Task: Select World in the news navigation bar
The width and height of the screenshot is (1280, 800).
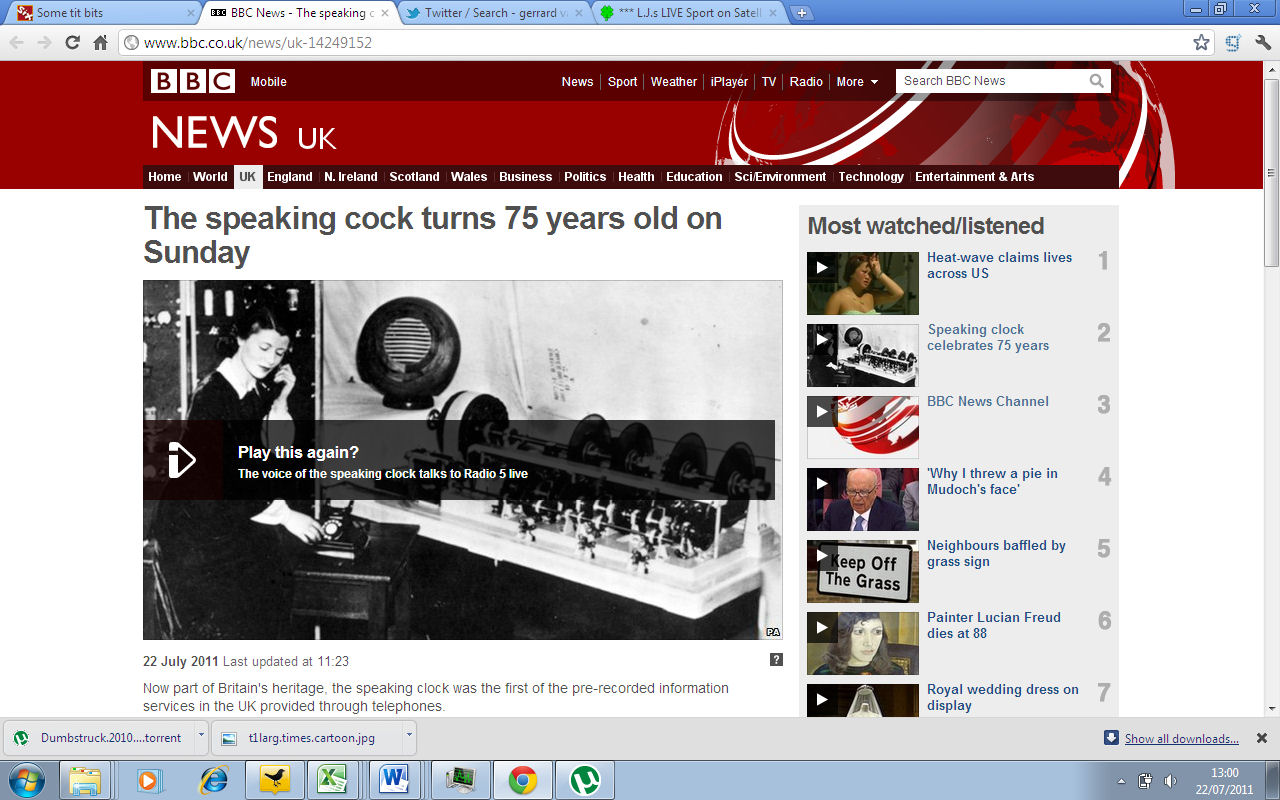Action: pos(210,177)
